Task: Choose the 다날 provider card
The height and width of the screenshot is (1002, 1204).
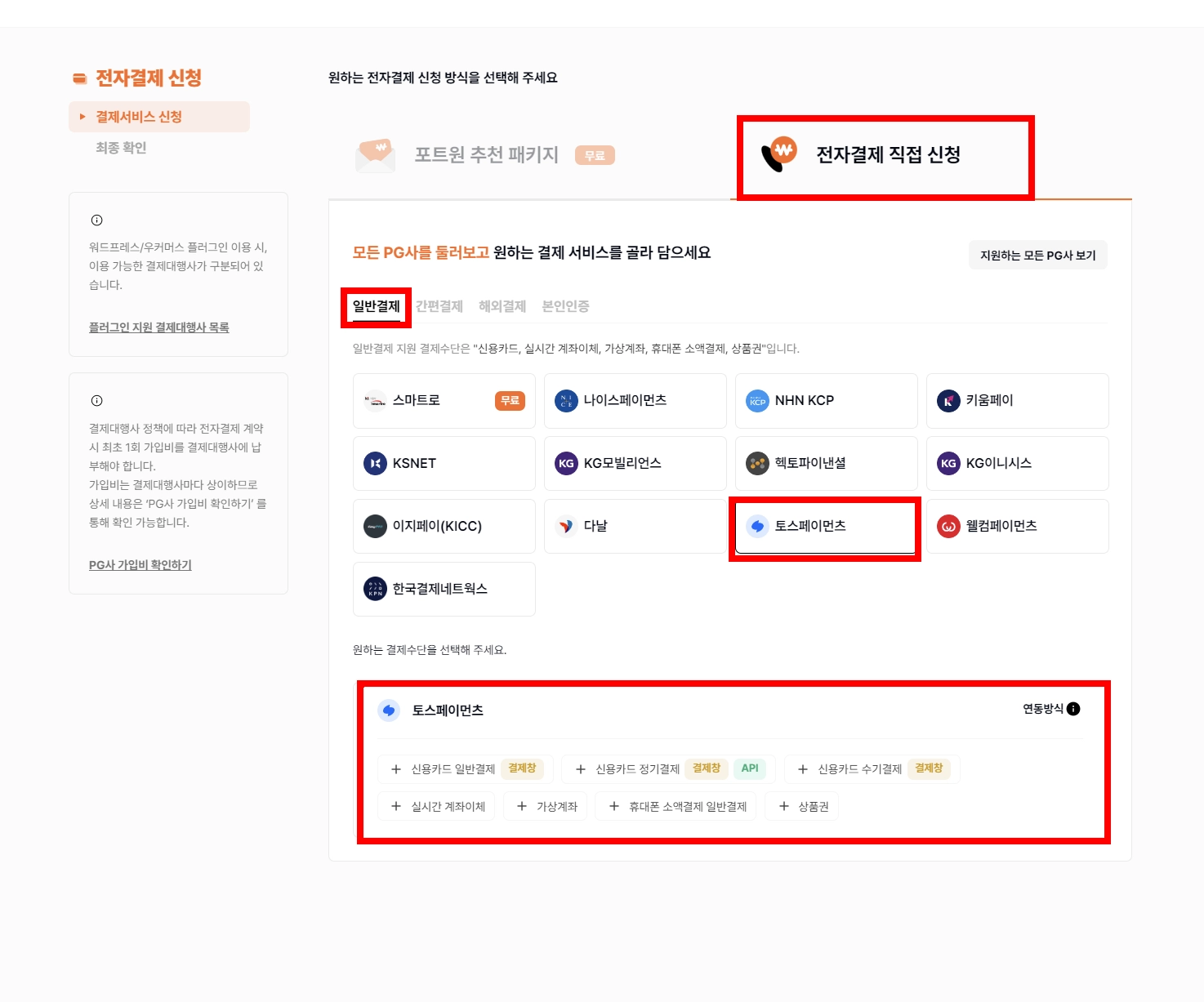Action: tap(635, 526)
